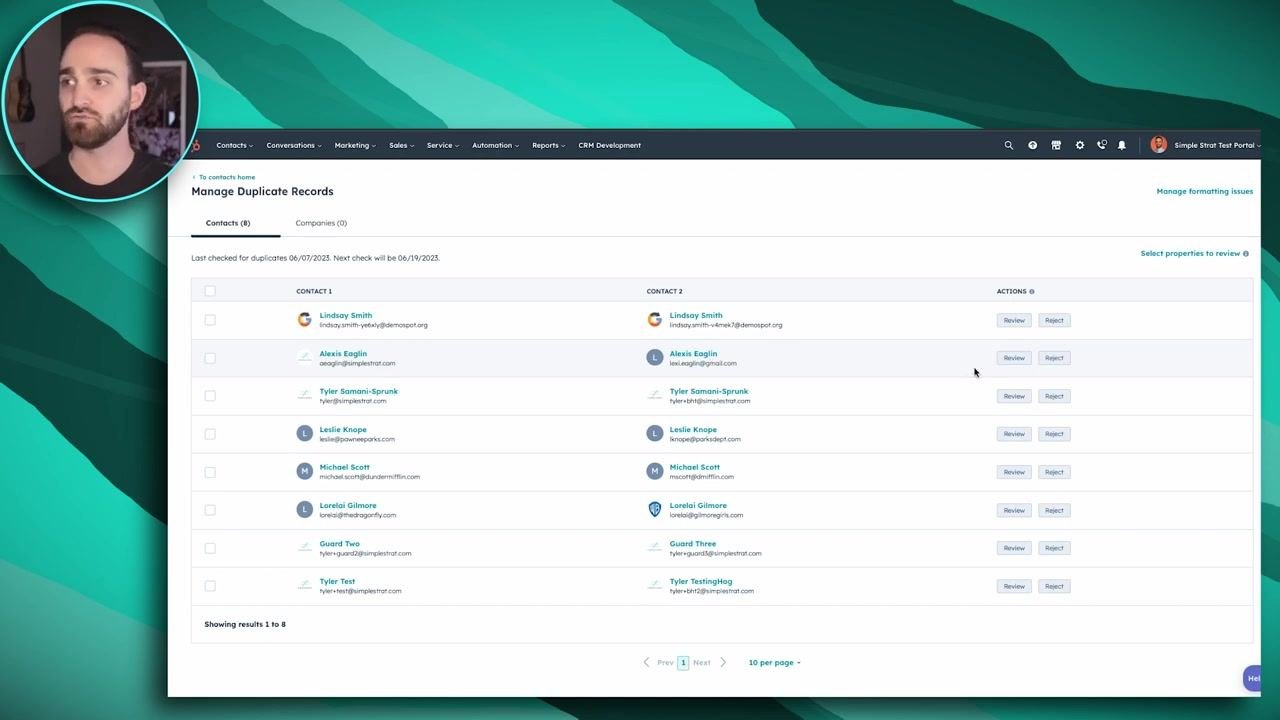The image size is (1280, 720).
Task: Check the Guard Two row checkbox
Action: (210, 548)
